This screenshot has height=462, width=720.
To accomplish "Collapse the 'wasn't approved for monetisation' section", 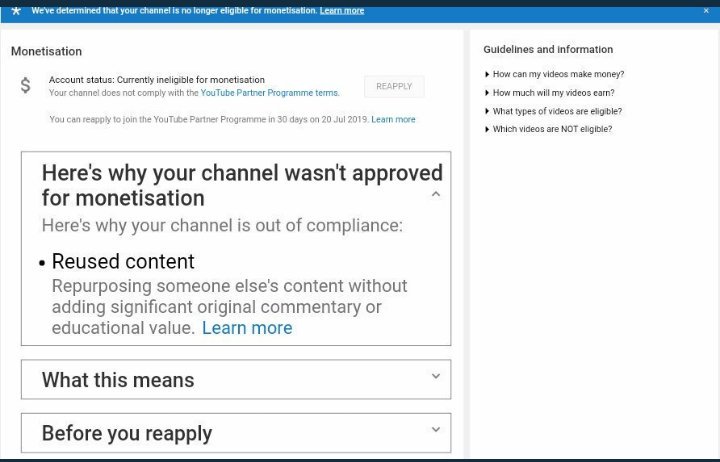I will click(436, 194).
